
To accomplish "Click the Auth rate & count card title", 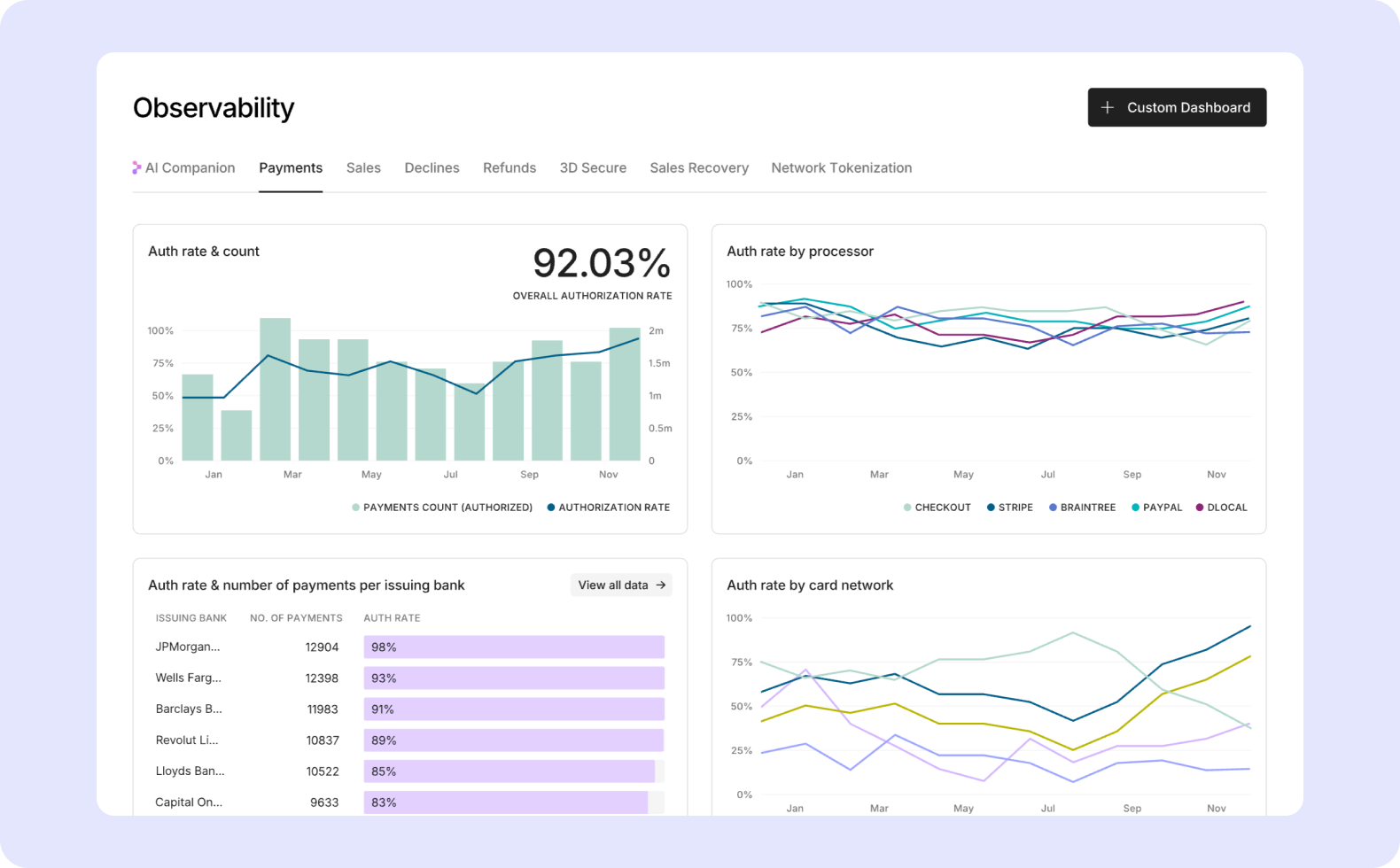I will click(204, 252).
